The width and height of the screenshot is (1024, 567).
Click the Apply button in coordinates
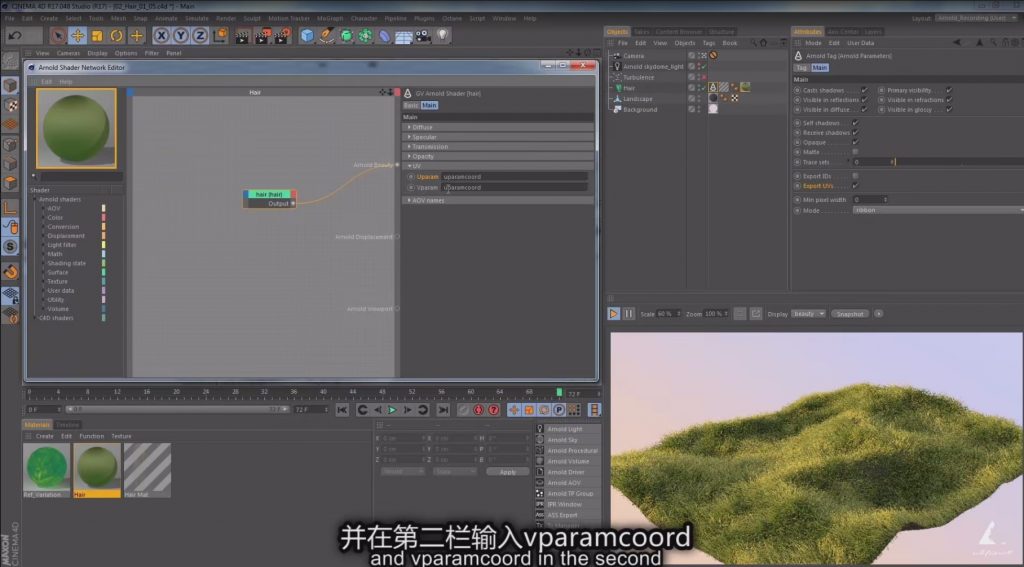(507, 472)
